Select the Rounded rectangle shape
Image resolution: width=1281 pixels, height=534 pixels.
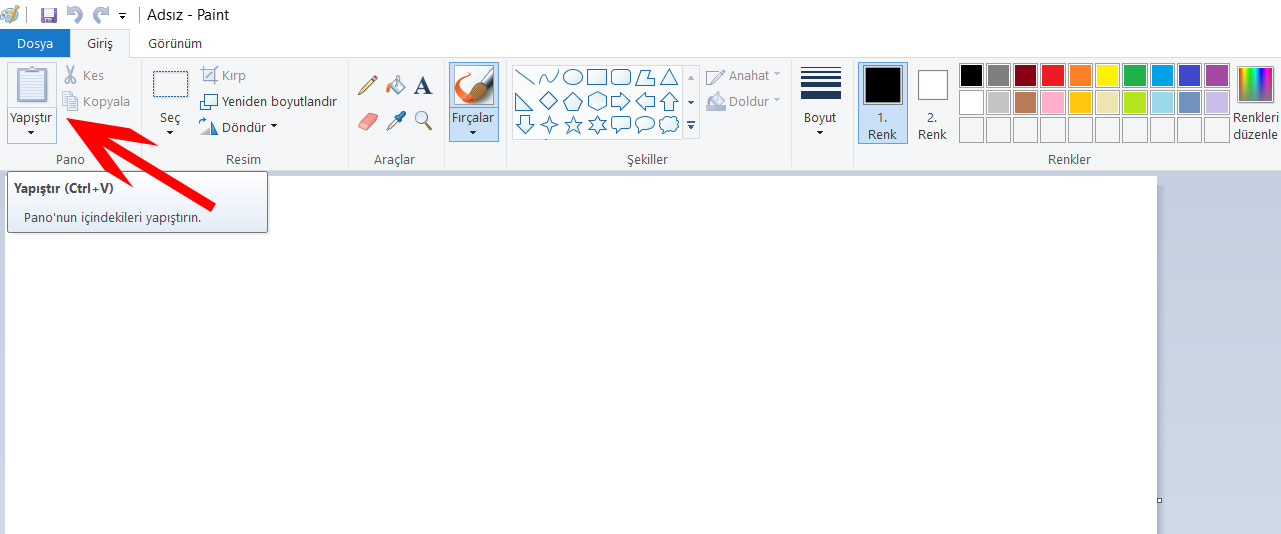[621, 77]
